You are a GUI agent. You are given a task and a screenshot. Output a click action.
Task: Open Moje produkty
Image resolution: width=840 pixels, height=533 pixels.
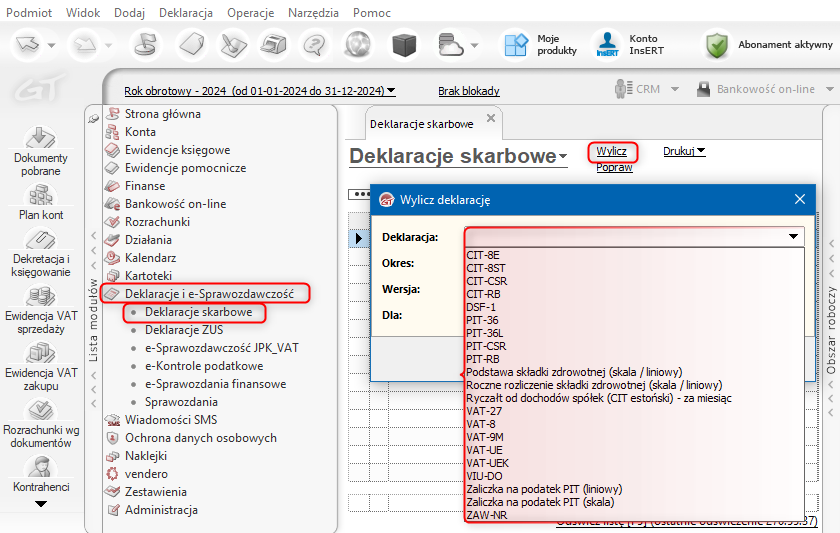541,44
